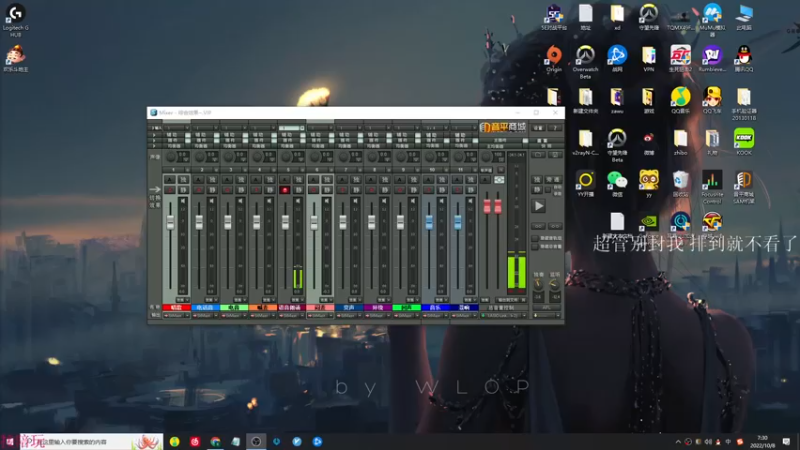The width and height of the screenshot is (800, 450).
Task: Arm the record button on mixer channel 5
Action: 285,190
